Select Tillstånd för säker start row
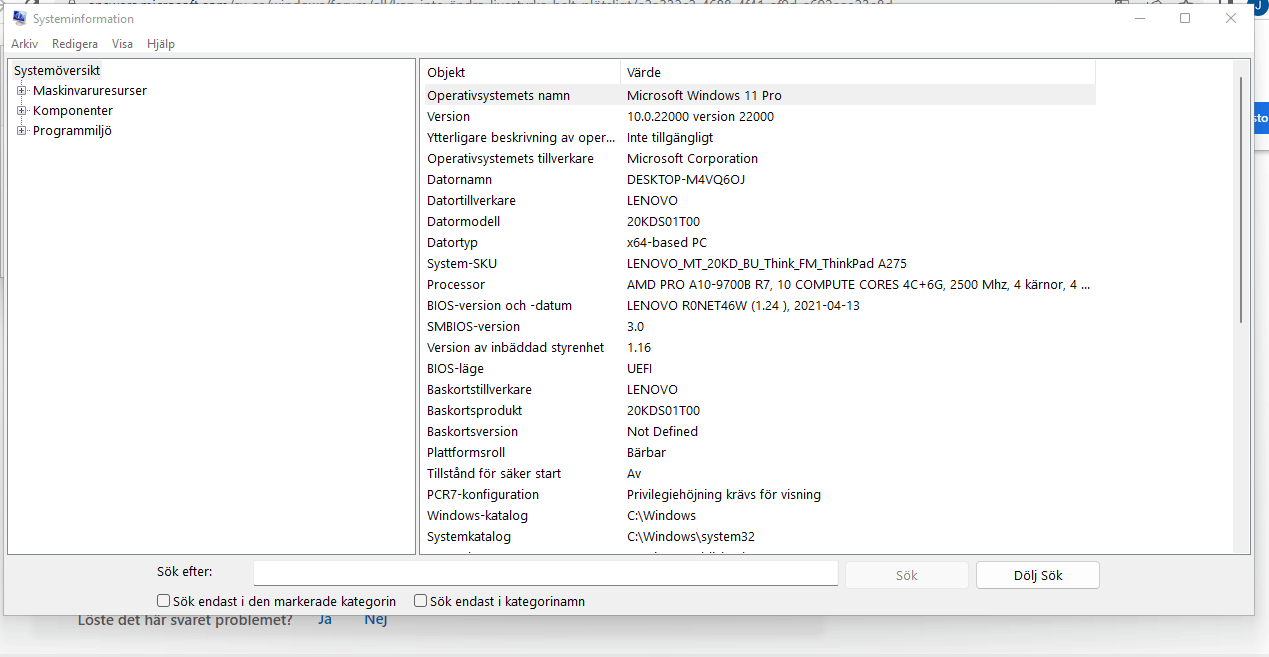1269x657 pixels. pos(758,473)
